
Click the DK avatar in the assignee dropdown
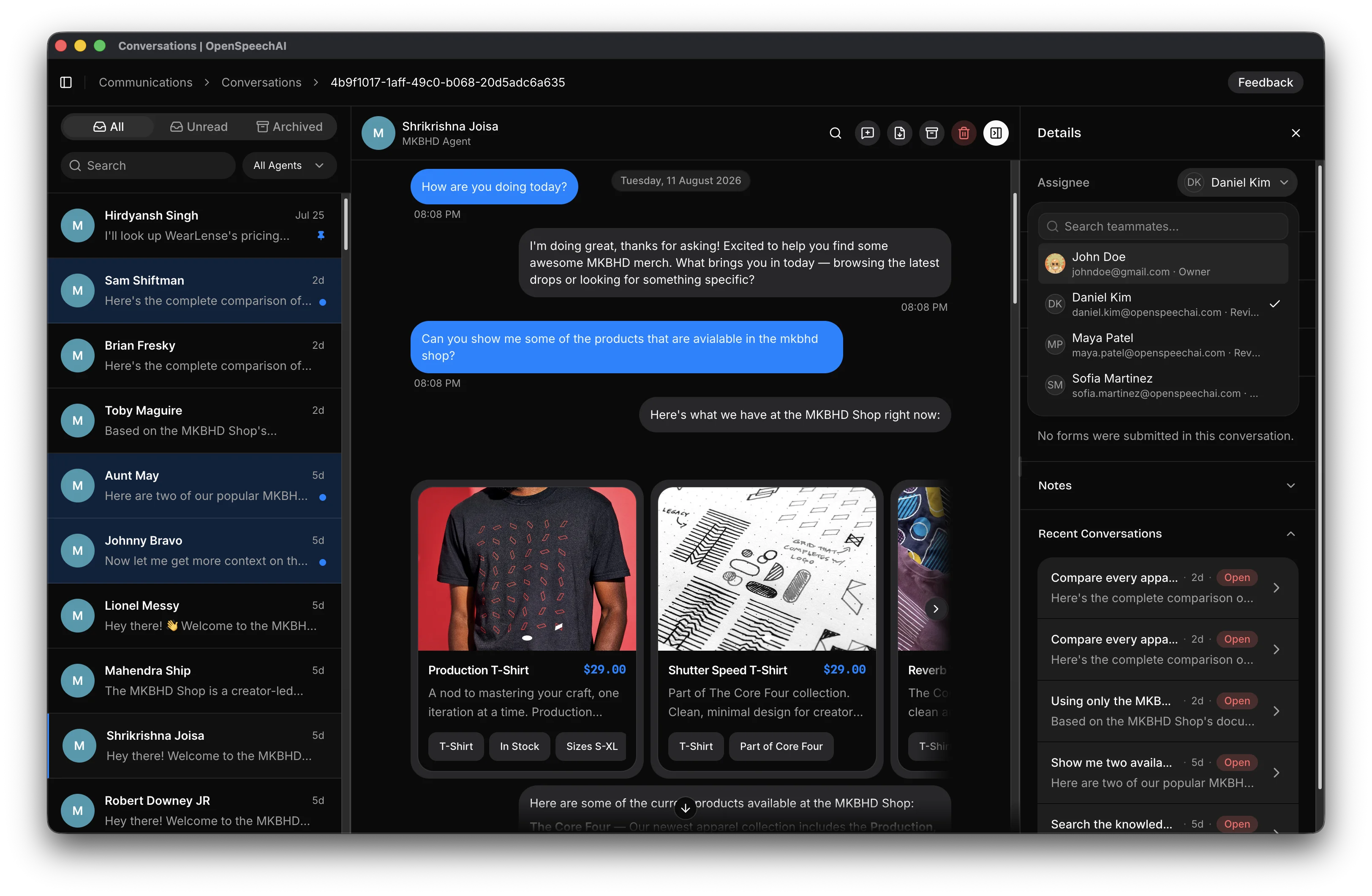[1194, 183]
